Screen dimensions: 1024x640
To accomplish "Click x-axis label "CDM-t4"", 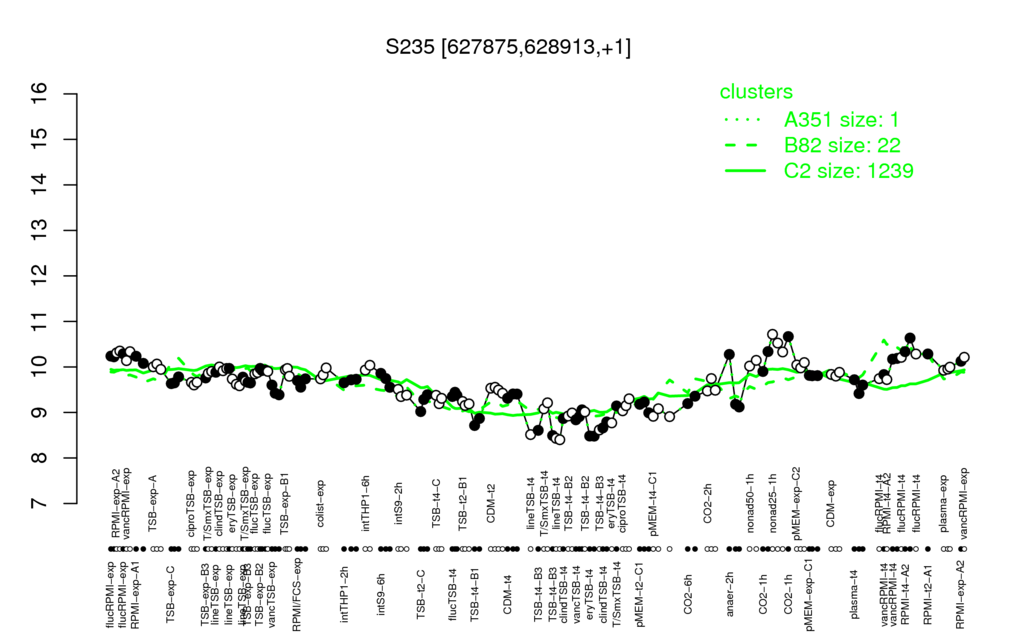I will 507,594.
